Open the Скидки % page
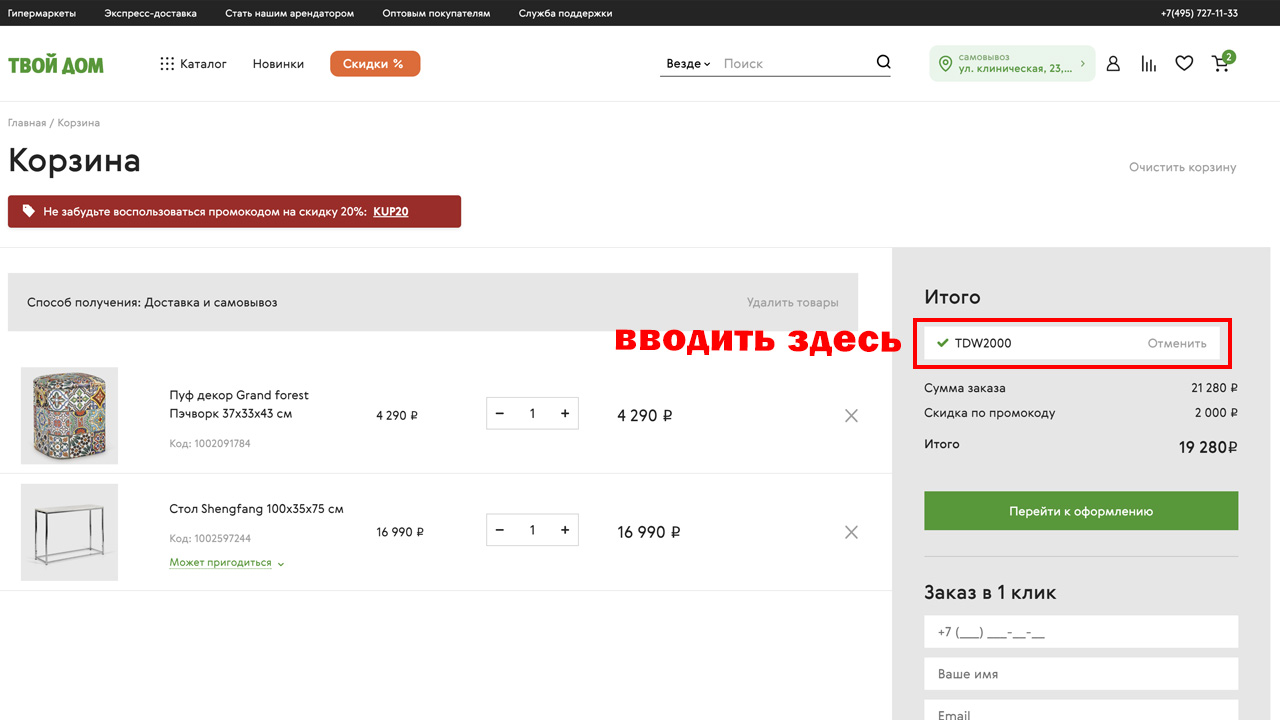Image resolution: width=1280 pixels, height=720 pixels. 375,64
